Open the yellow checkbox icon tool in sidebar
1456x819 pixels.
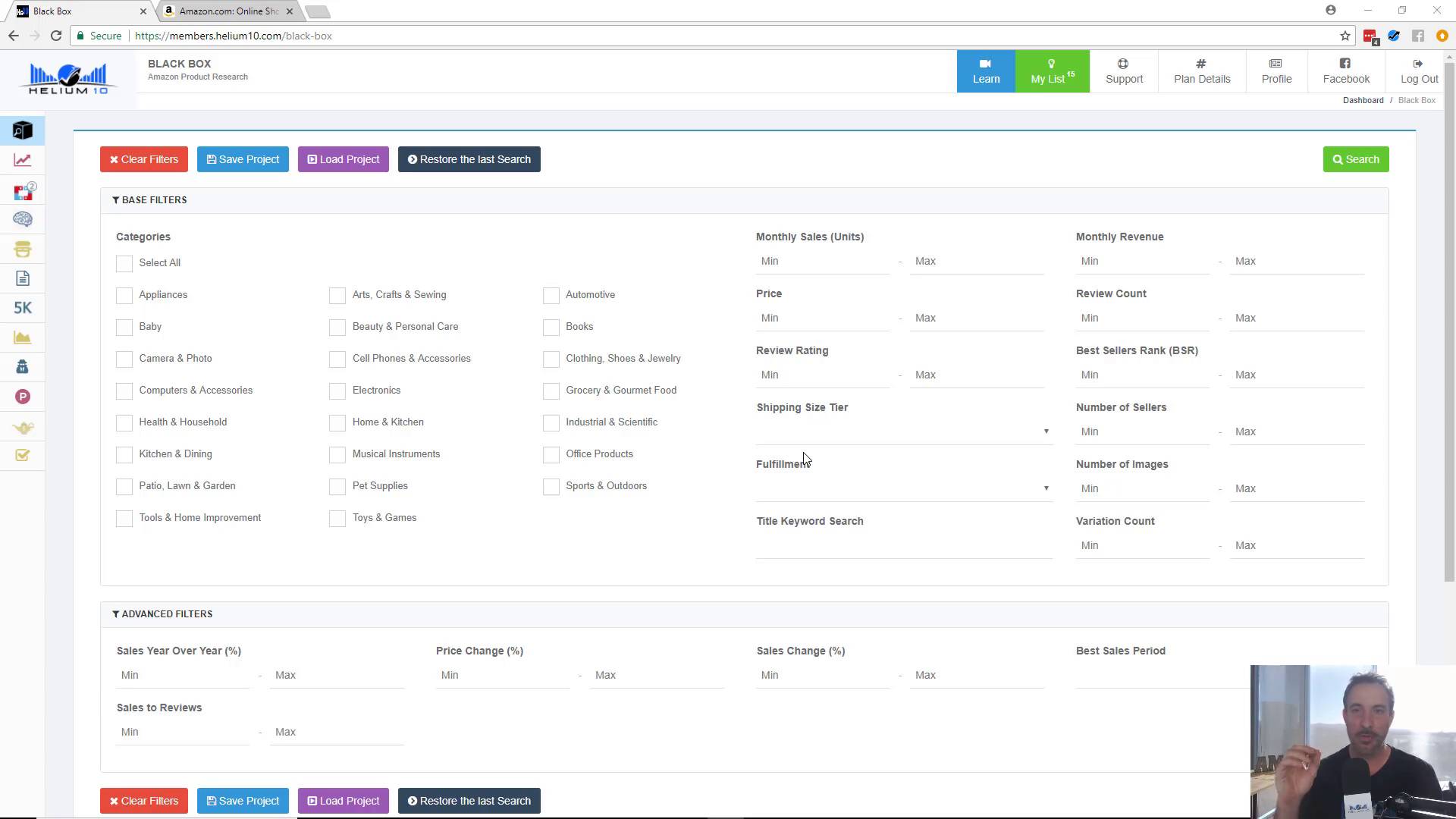point(23,455)
